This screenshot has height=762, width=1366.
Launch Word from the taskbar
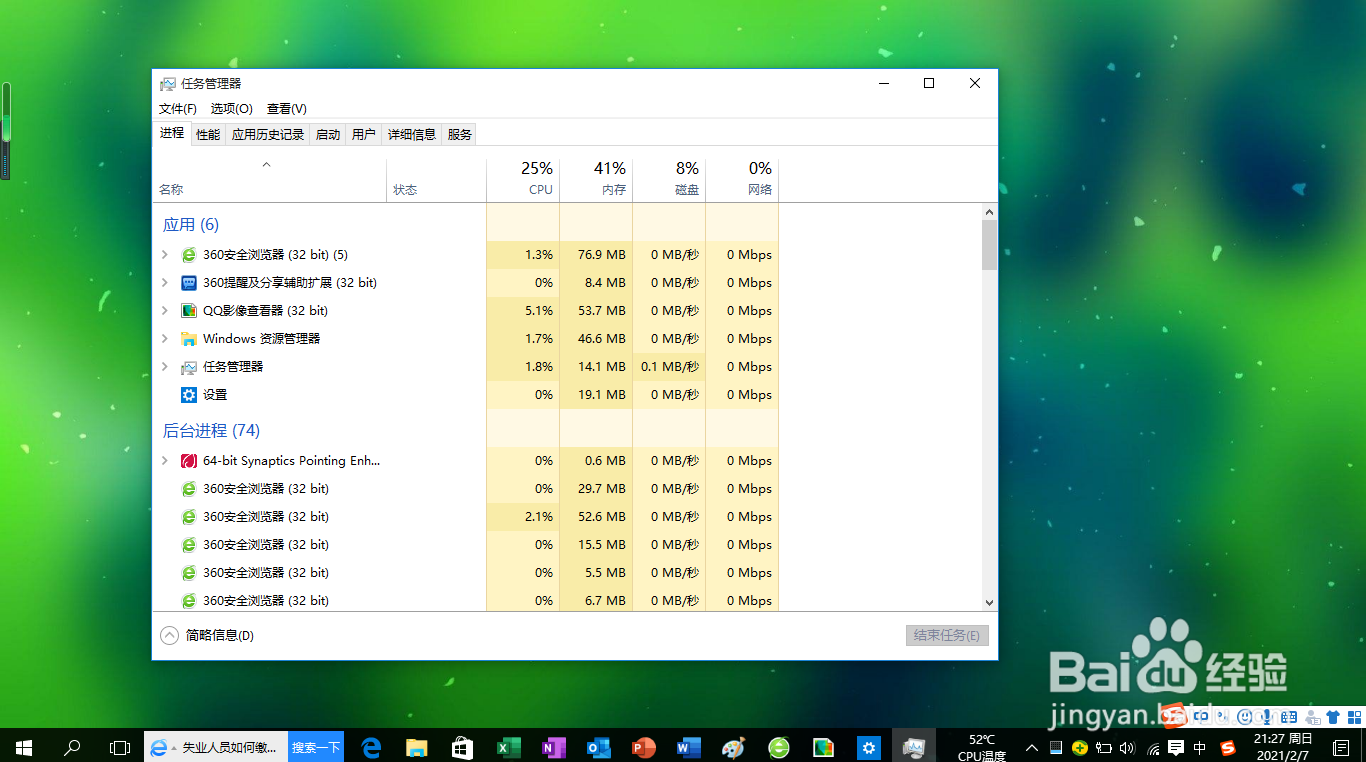[689, 747]
